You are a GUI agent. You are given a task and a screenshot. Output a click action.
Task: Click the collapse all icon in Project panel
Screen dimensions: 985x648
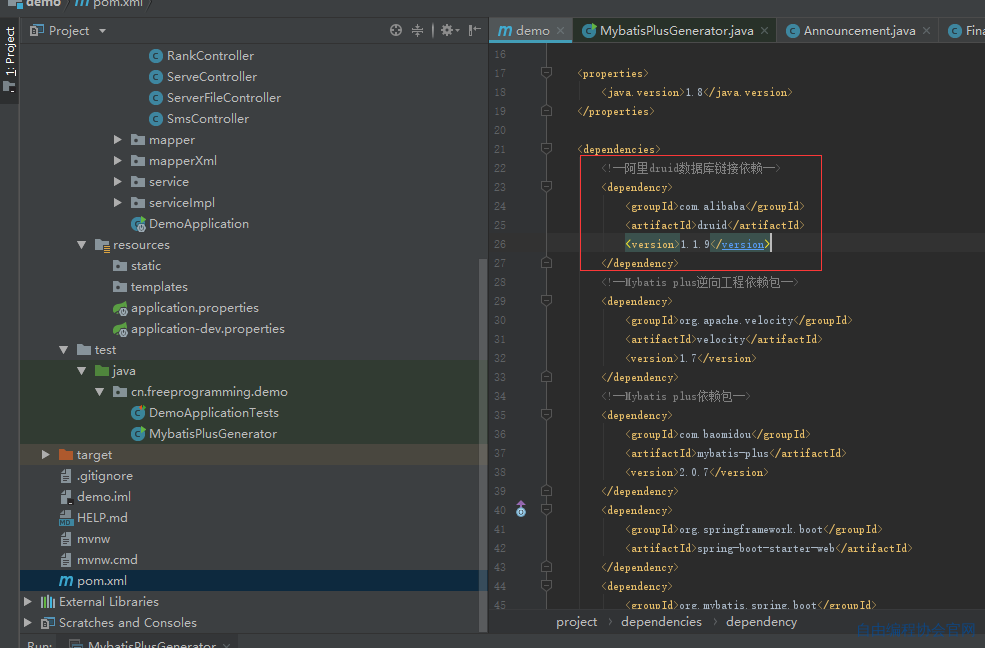click(x=417, y=30)
